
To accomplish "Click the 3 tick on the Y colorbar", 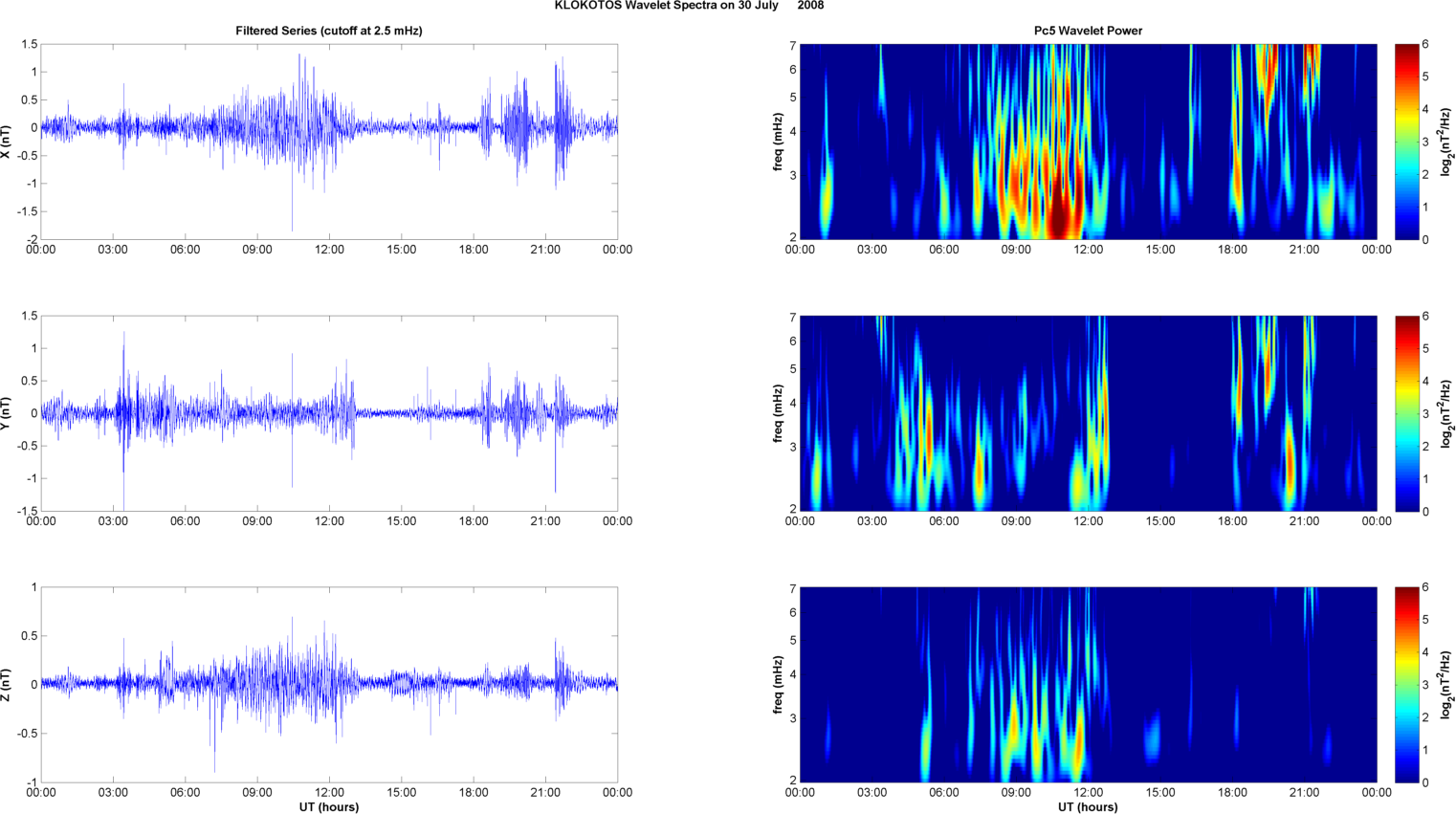I will [1425, 413].
